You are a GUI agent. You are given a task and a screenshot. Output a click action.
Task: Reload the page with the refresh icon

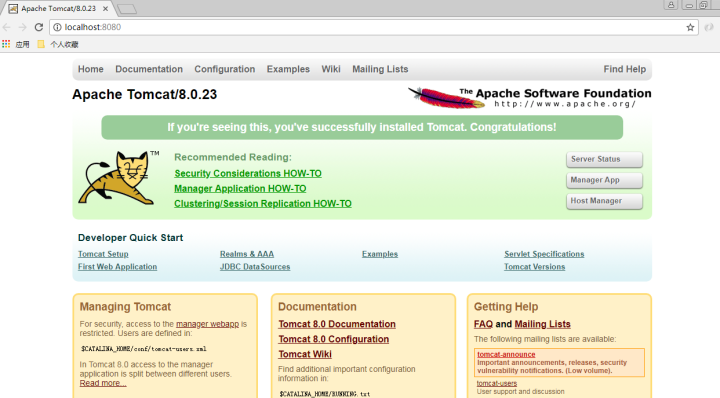point(39,27)
